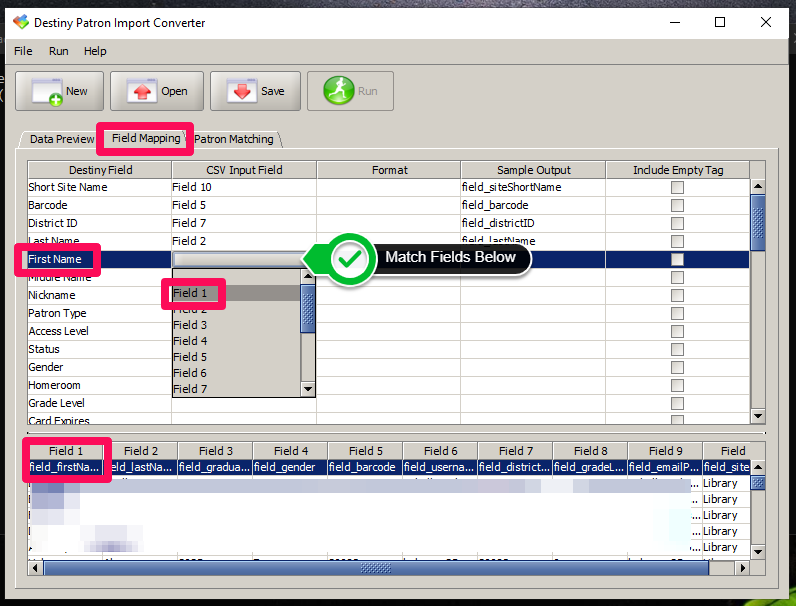This screenshot has width=796, height=606.
Task: Click the Field 1 preview column header
Action: (x=66, y=451)
